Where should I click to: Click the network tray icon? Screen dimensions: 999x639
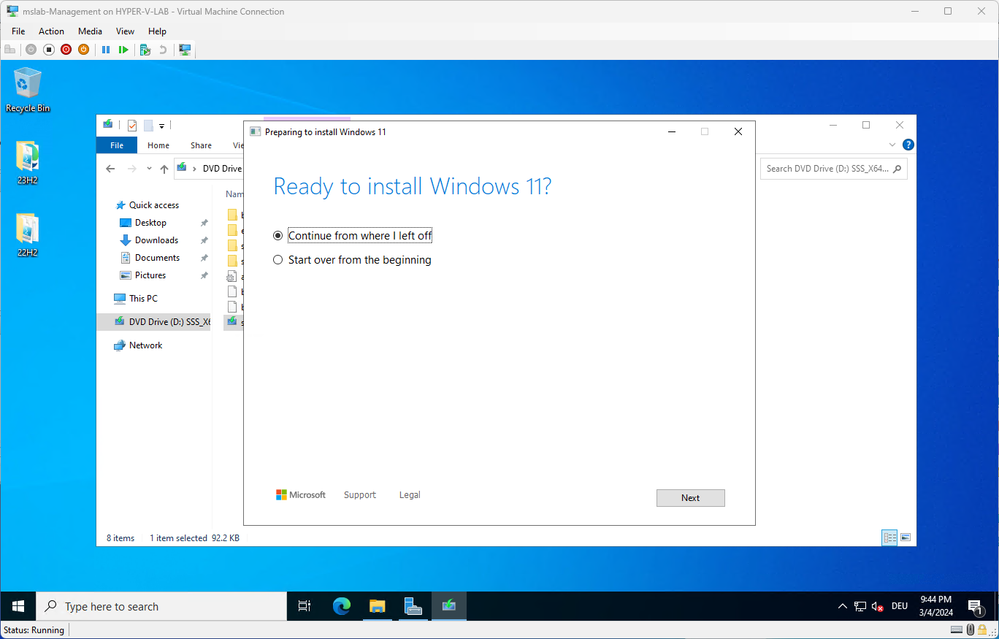[x=860, y=607]
